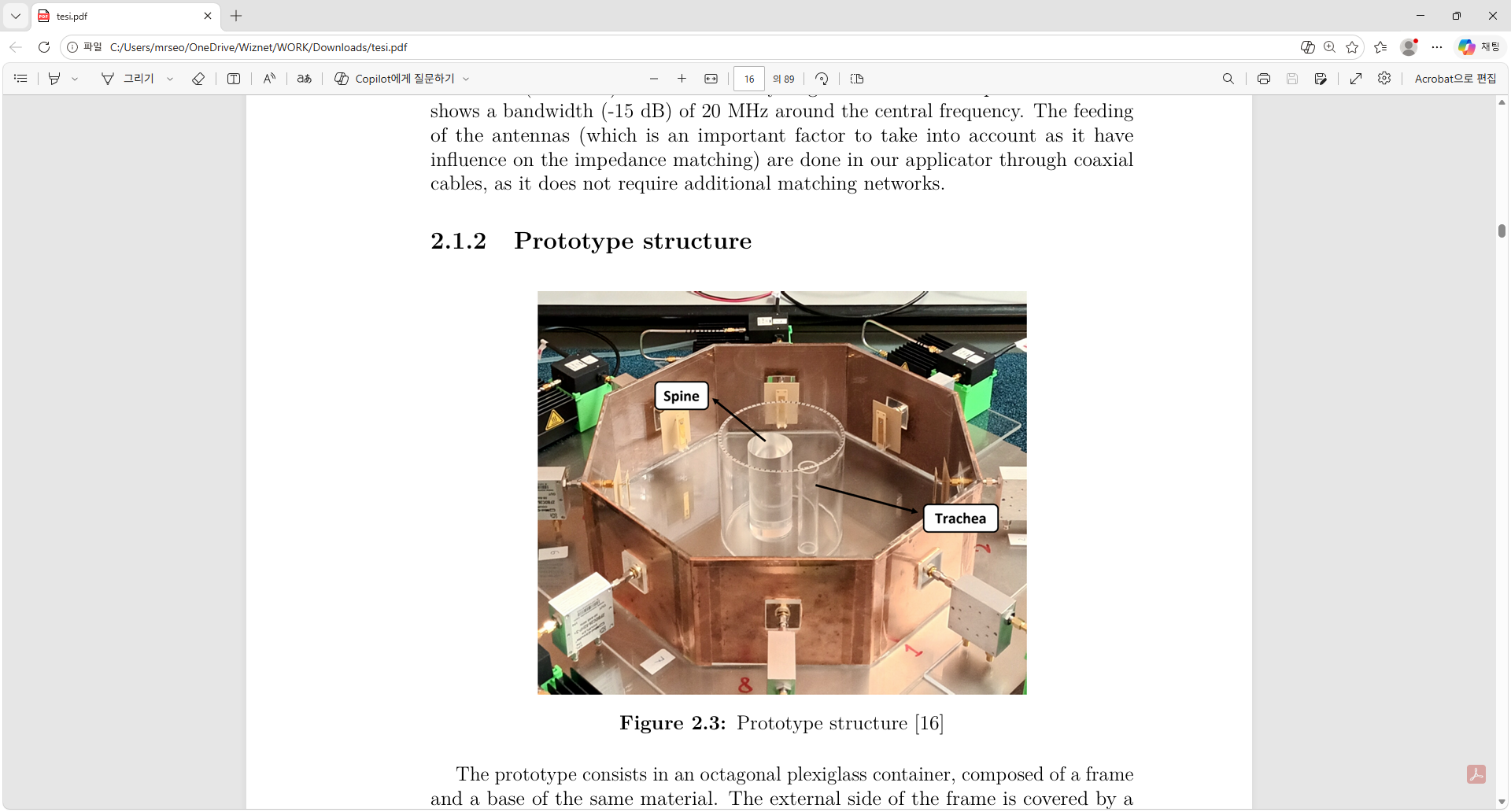Zoom in with the plus button
Screen dimensions: 1511x812
(682, 79)
